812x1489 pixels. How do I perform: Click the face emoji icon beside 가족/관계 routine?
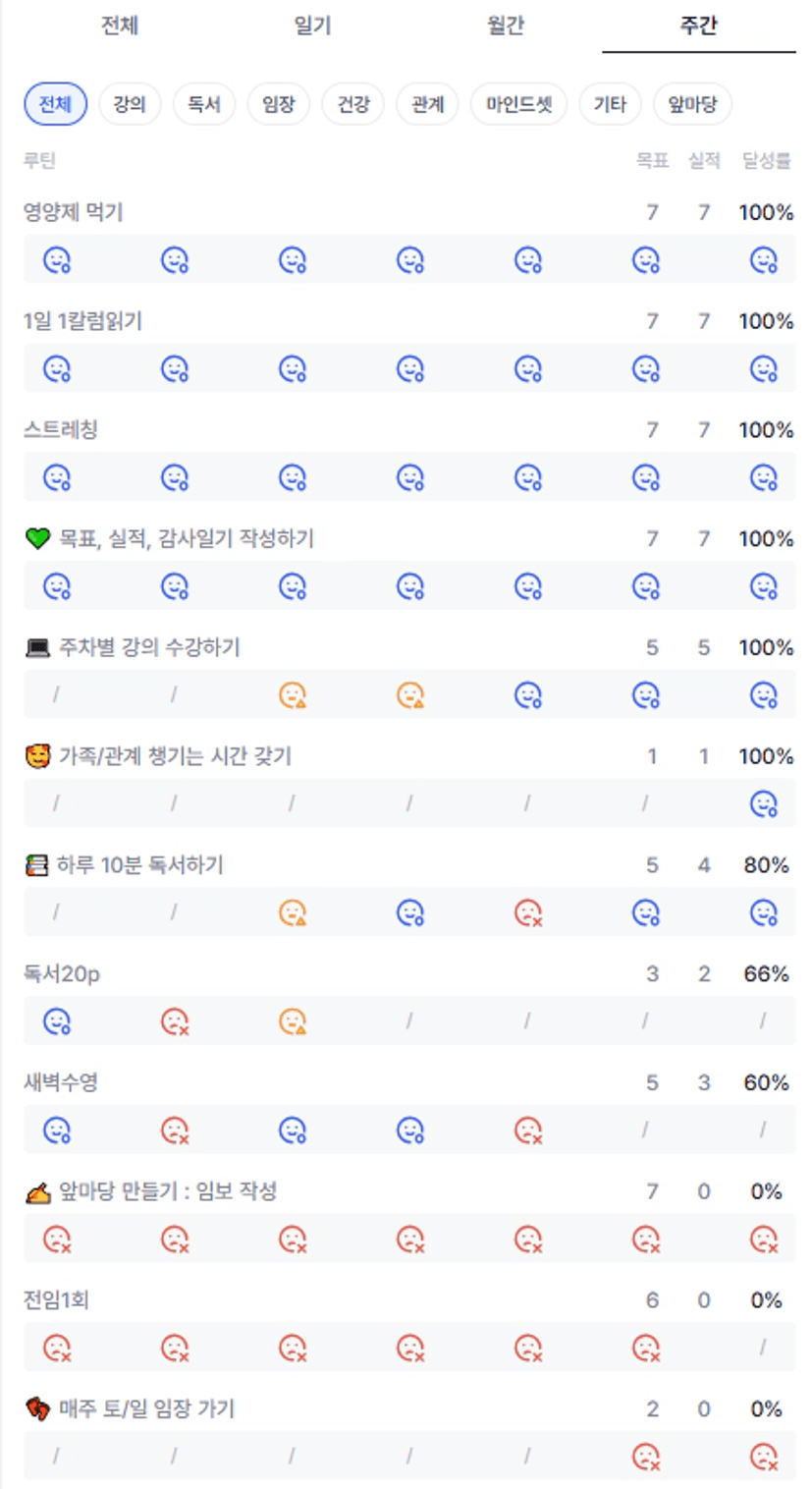tap(37, 757)
